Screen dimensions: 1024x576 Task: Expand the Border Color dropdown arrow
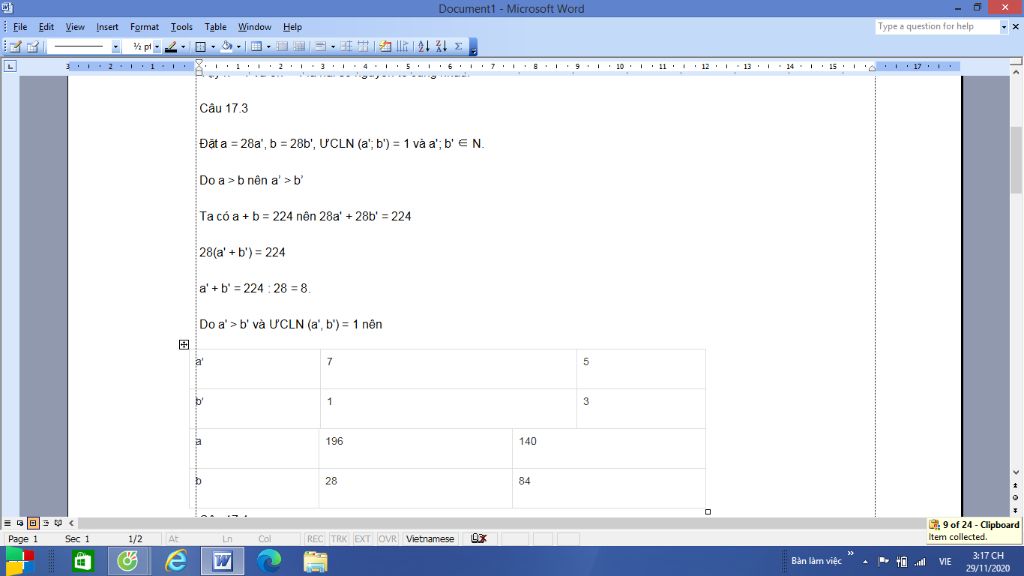coord(183,46)
